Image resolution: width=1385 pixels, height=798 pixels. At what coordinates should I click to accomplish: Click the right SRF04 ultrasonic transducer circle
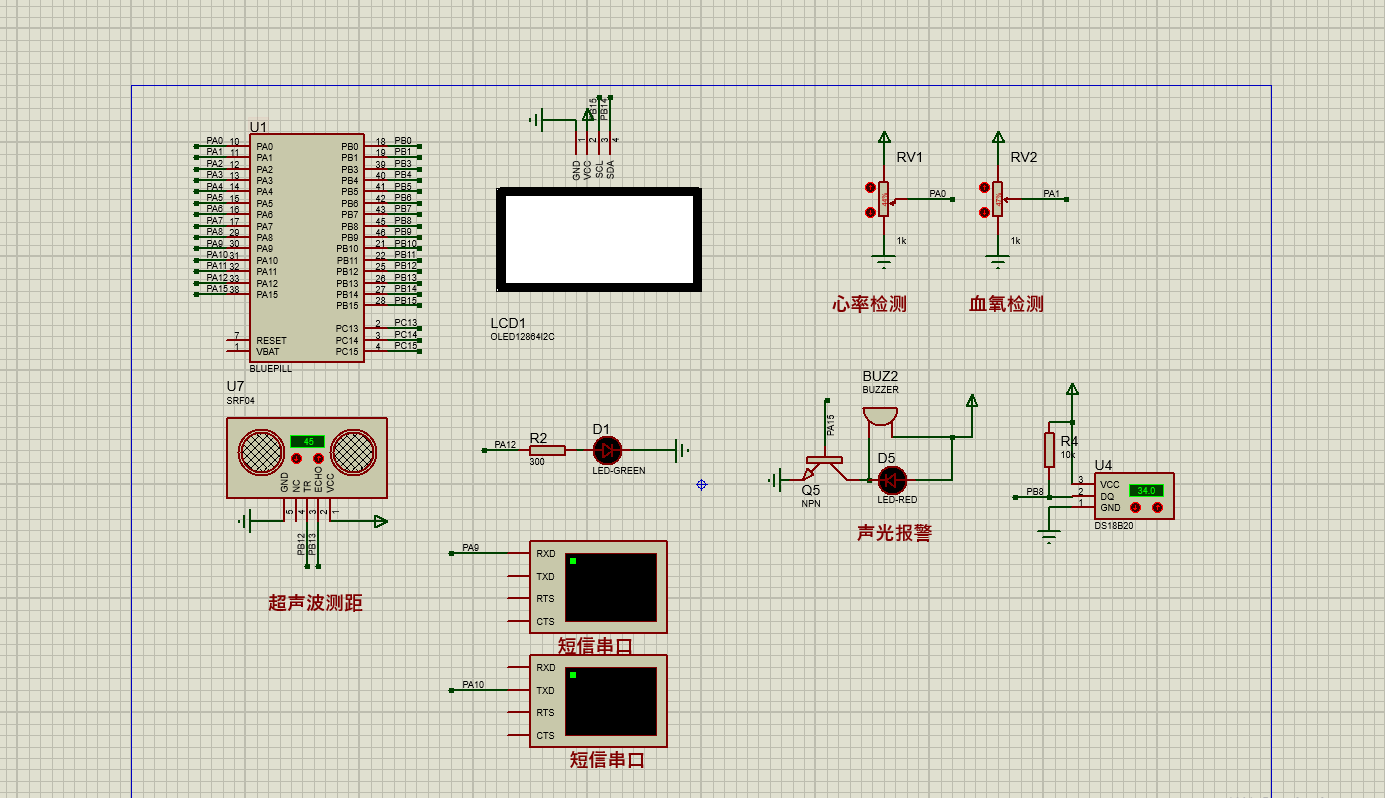point(354,453)
